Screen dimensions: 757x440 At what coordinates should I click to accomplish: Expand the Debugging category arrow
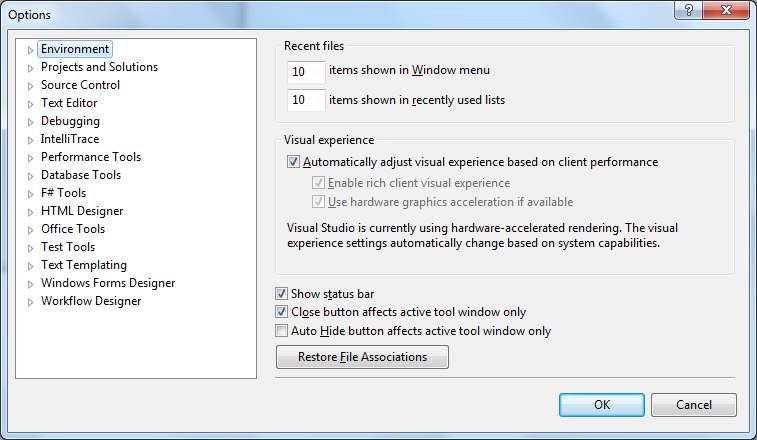pos(31,122)
